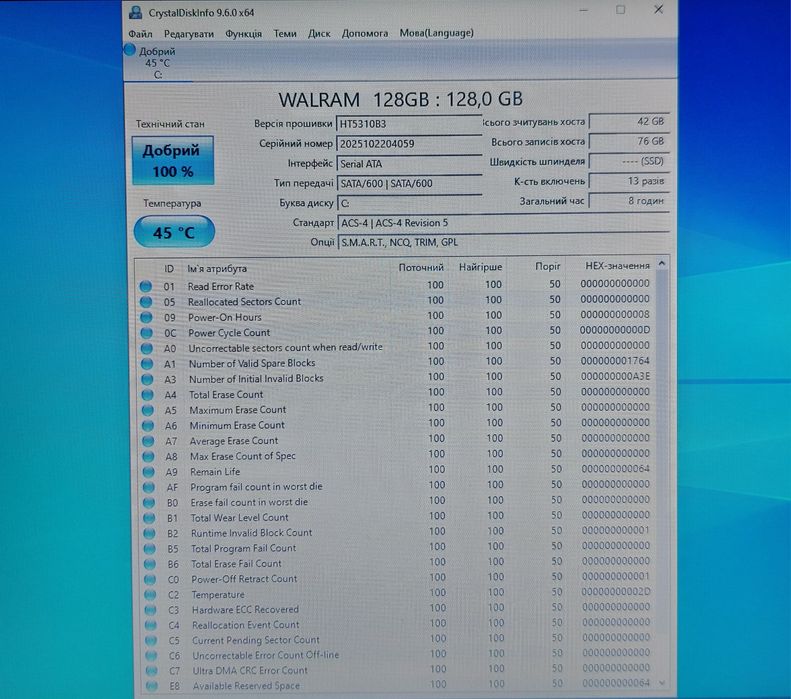Click the status dot for Average Erase Count
The image size is (791, 699).
(x=148, y=441)
